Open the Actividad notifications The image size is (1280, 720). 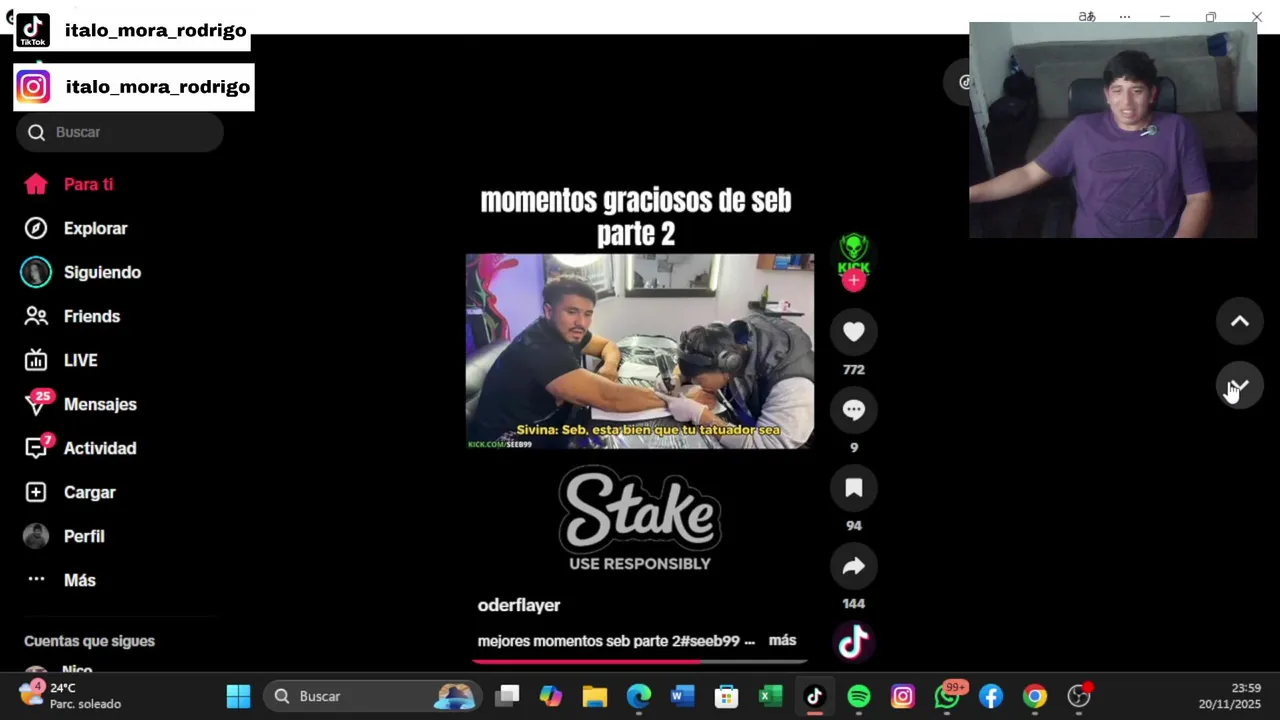pyautogui.click(x=80, y=448)
